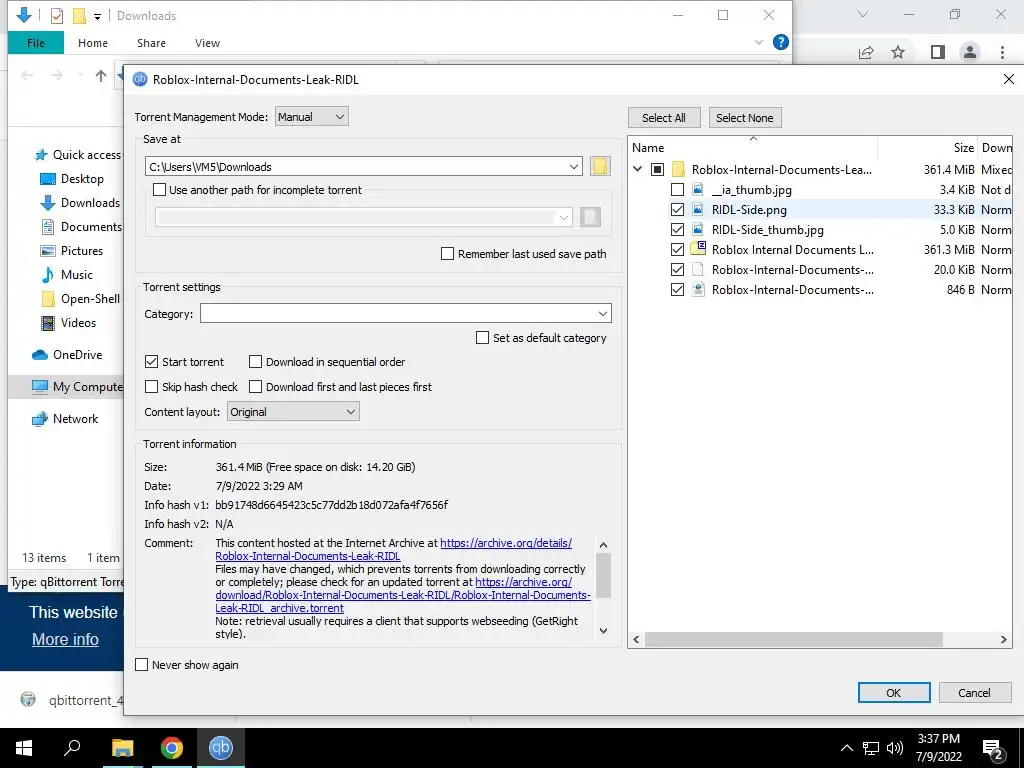The height and width of the screenshot is (768, 1024).
Task: Open the save path combo box dropdown
Action: point(573,167)
